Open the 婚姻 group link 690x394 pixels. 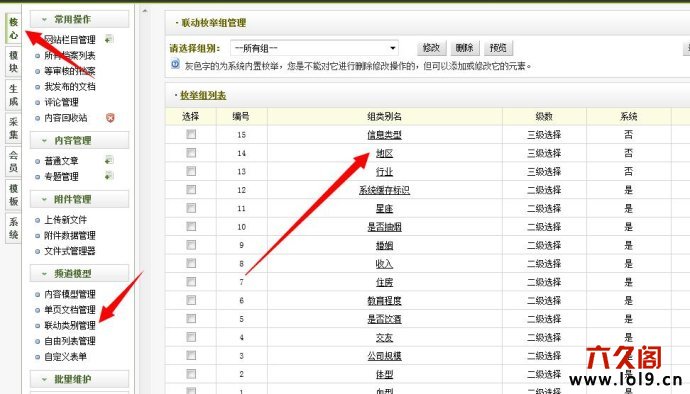click(x=384, y=245)
